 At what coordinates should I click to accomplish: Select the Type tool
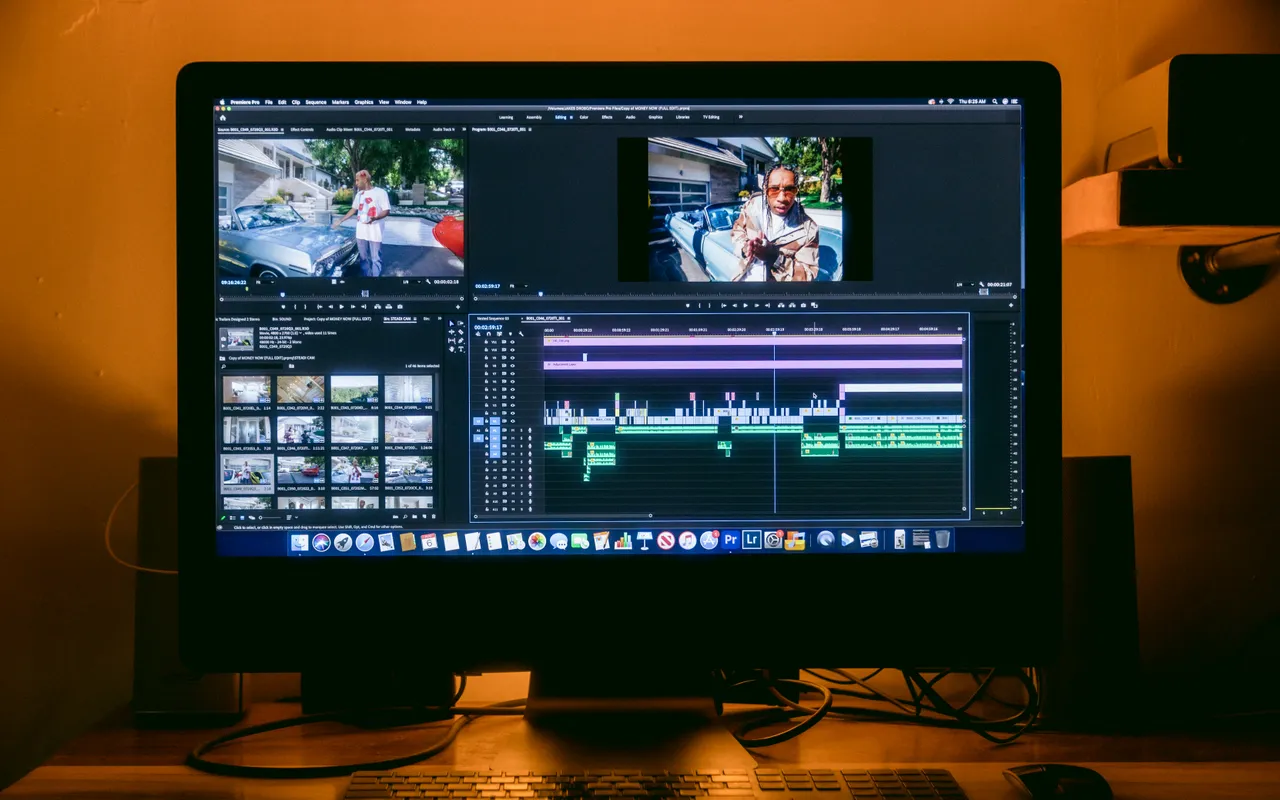(x=461, y=349)
